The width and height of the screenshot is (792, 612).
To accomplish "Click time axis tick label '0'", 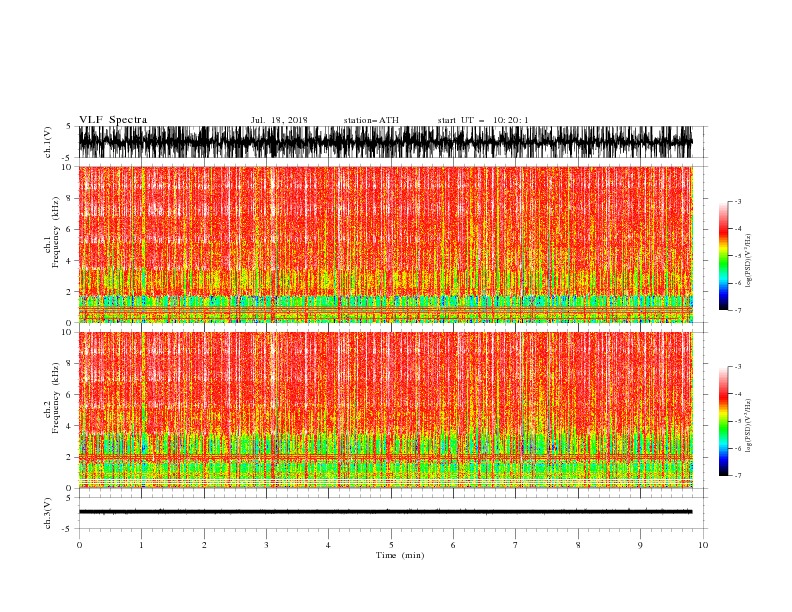I will 79,545.
